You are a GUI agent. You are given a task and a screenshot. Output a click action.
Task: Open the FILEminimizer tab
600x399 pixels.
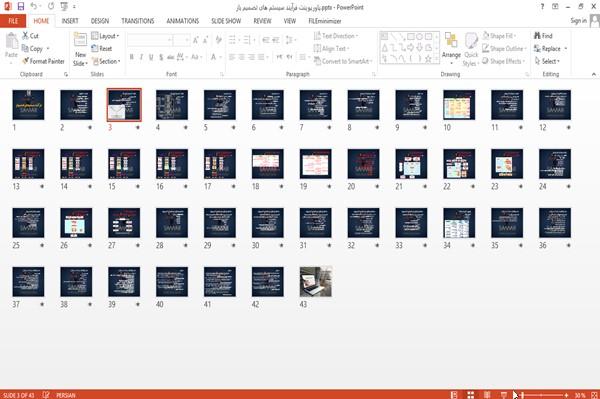[x=324, y=21]
